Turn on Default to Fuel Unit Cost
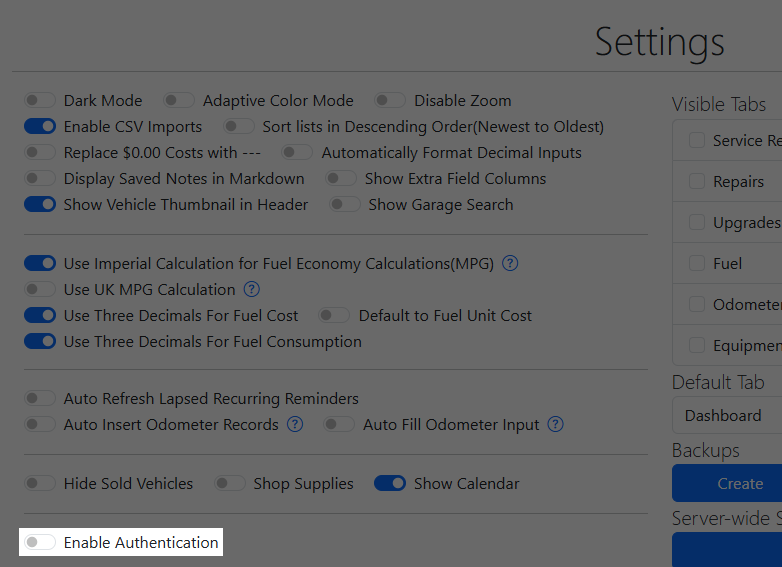This screenshot has height=567, width=782. 335,316
